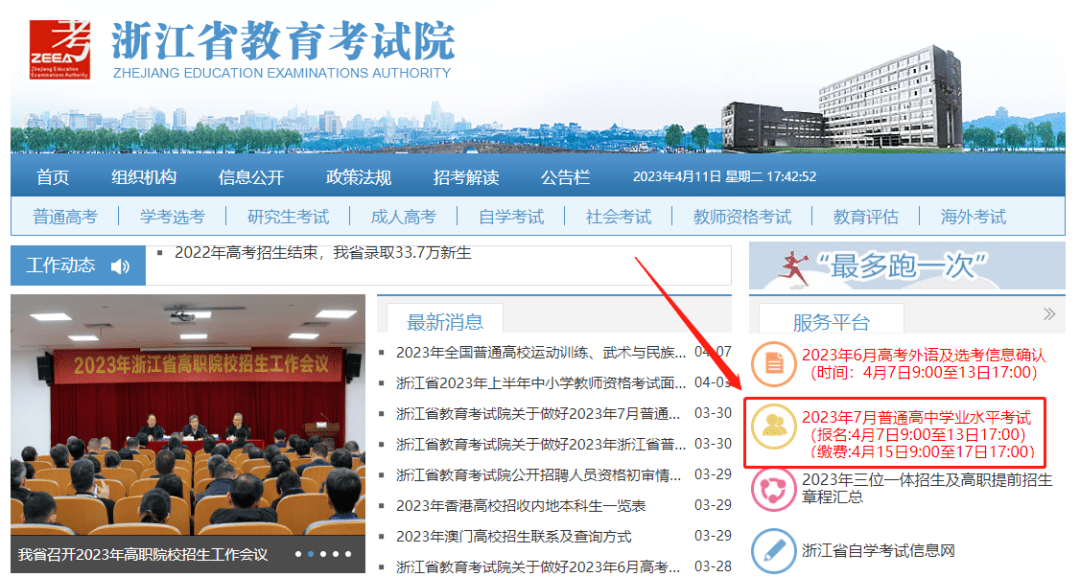Viewport: 1080px width, 577px height.
Task: Switch to the 最新消息 tab
Action: point(445,321)
